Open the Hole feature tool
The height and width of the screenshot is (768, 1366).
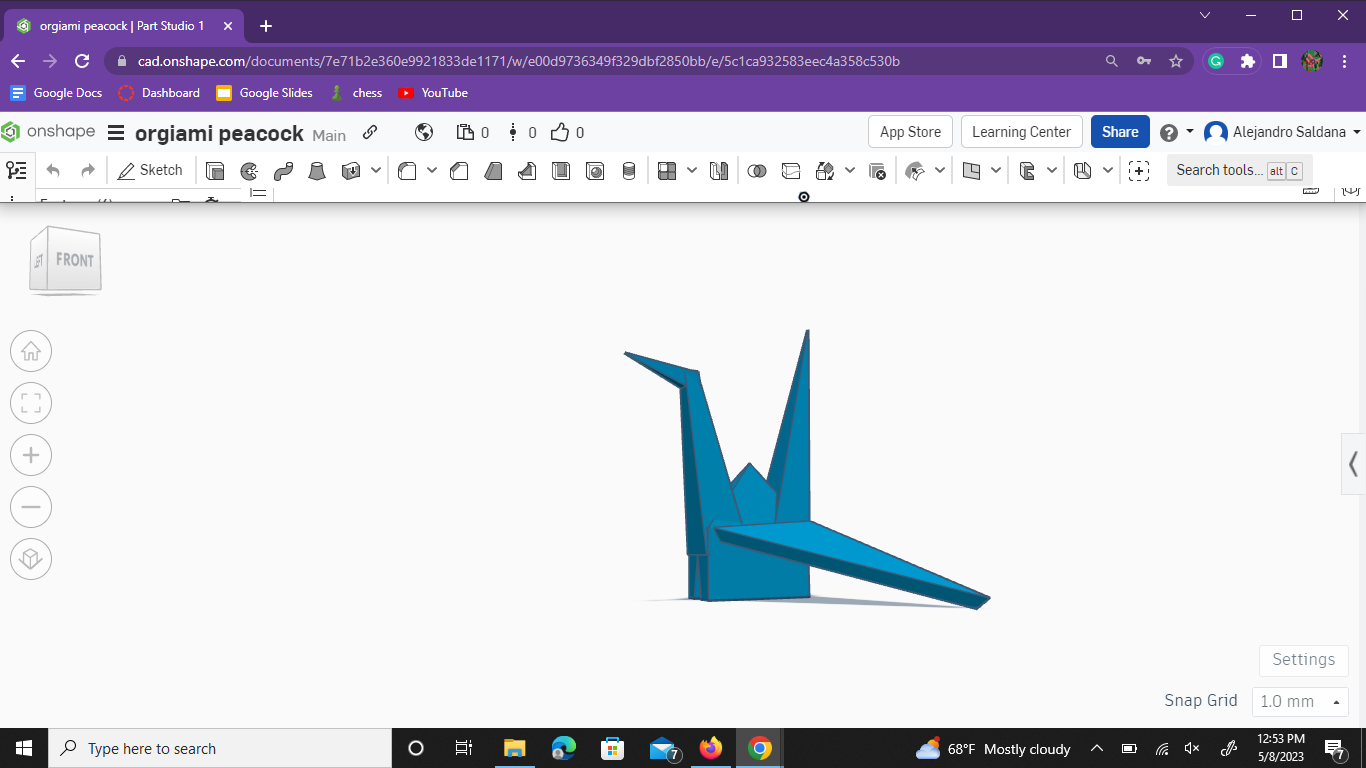click(595, 170)
